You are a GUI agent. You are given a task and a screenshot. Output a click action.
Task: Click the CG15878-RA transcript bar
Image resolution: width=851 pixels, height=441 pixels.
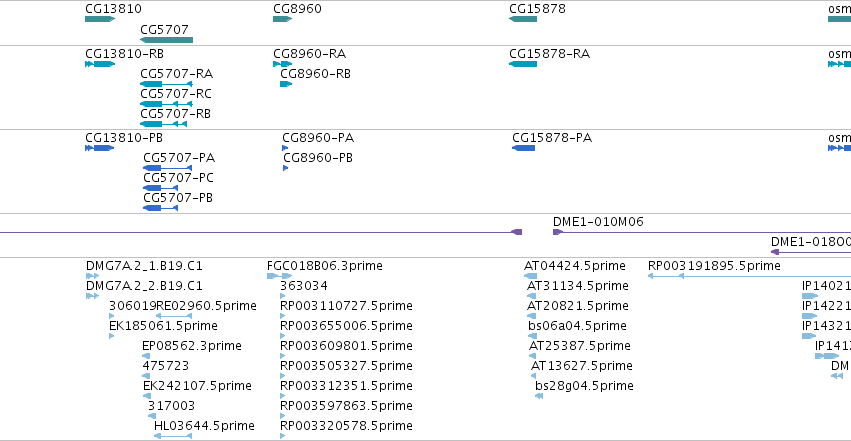[x=523, y=64]
